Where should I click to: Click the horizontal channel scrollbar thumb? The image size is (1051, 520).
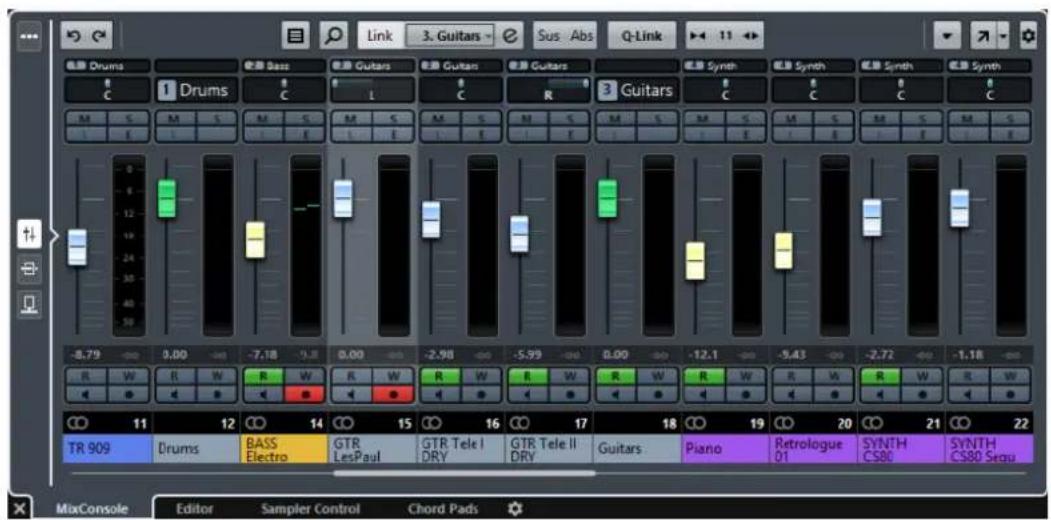464,473
